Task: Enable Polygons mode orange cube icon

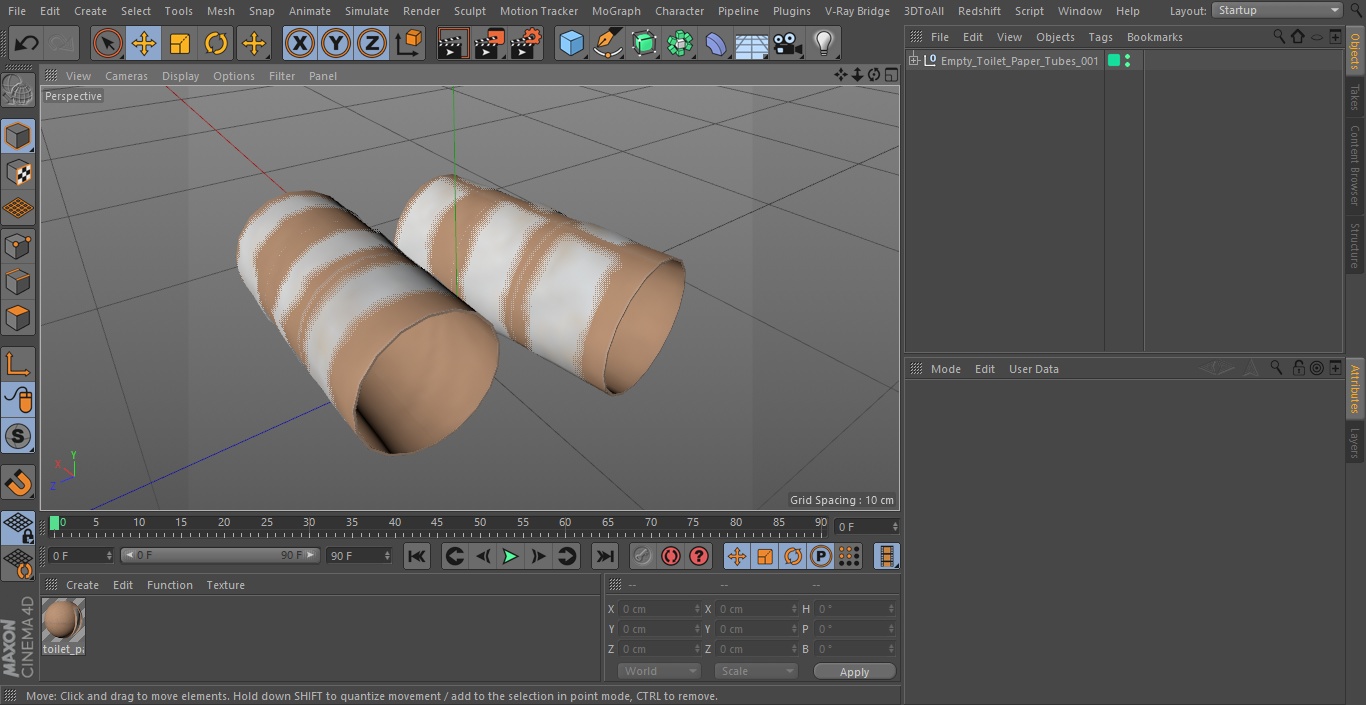Action: click(x=18, y=319)
